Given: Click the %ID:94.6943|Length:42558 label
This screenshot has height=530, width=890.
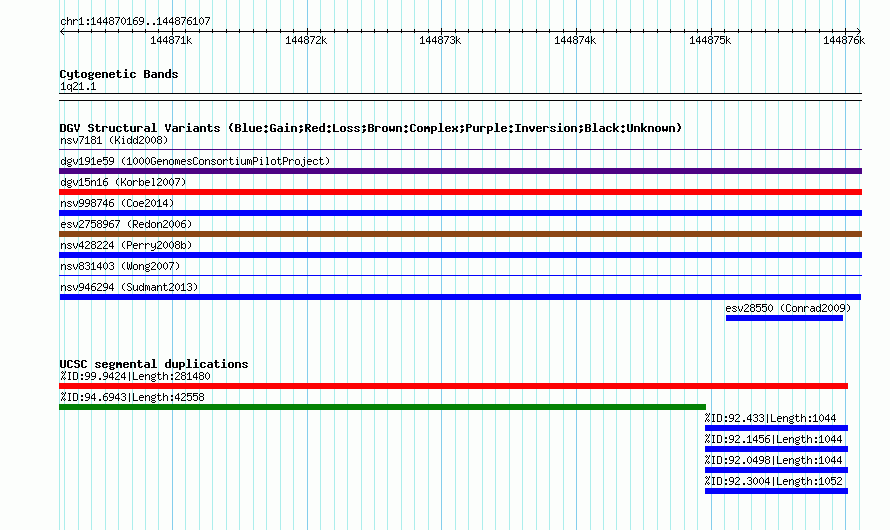Looking at the screenshot, I should click(x=132, y=397).
